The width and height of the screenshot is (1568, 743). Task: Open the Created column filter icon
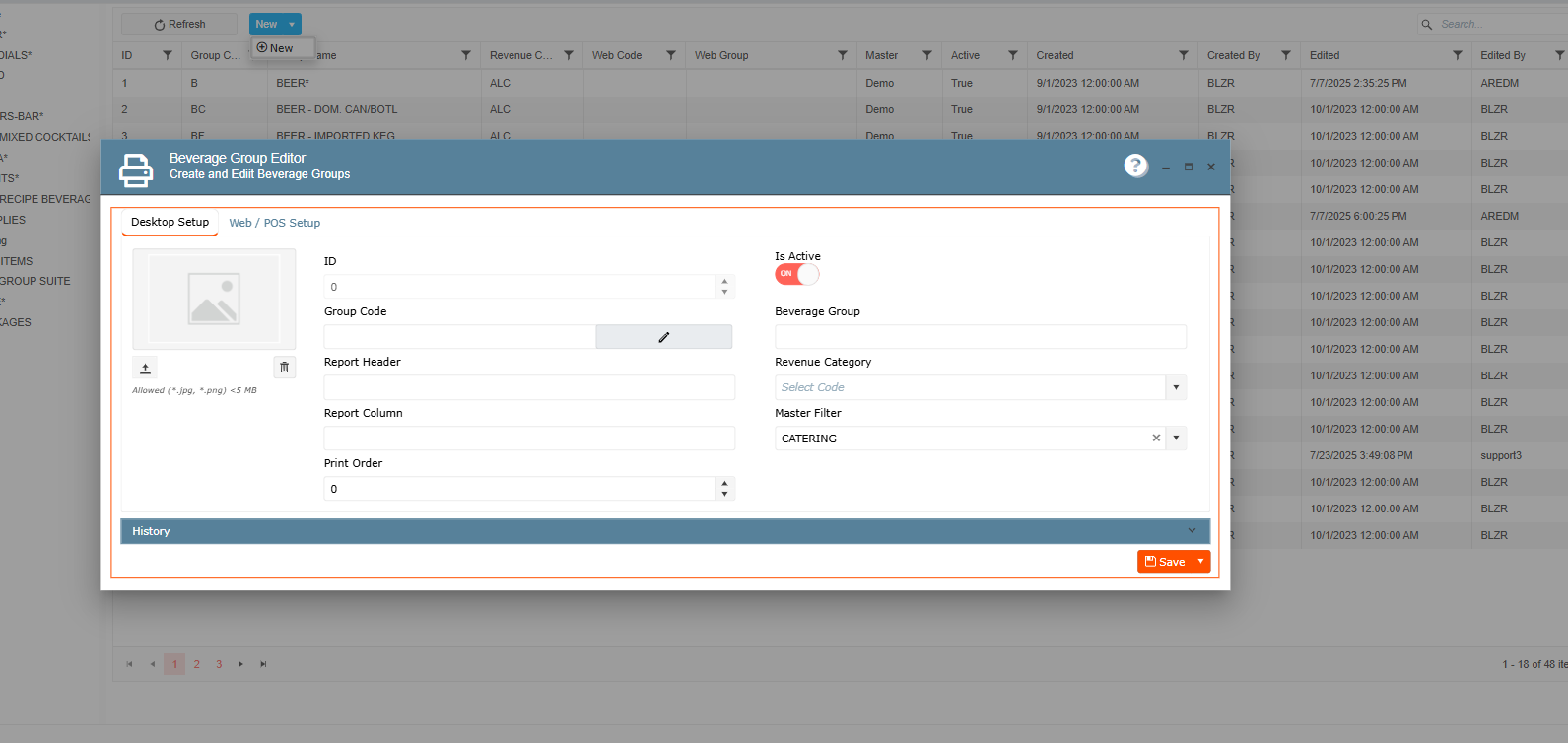tap(1183, 55)
